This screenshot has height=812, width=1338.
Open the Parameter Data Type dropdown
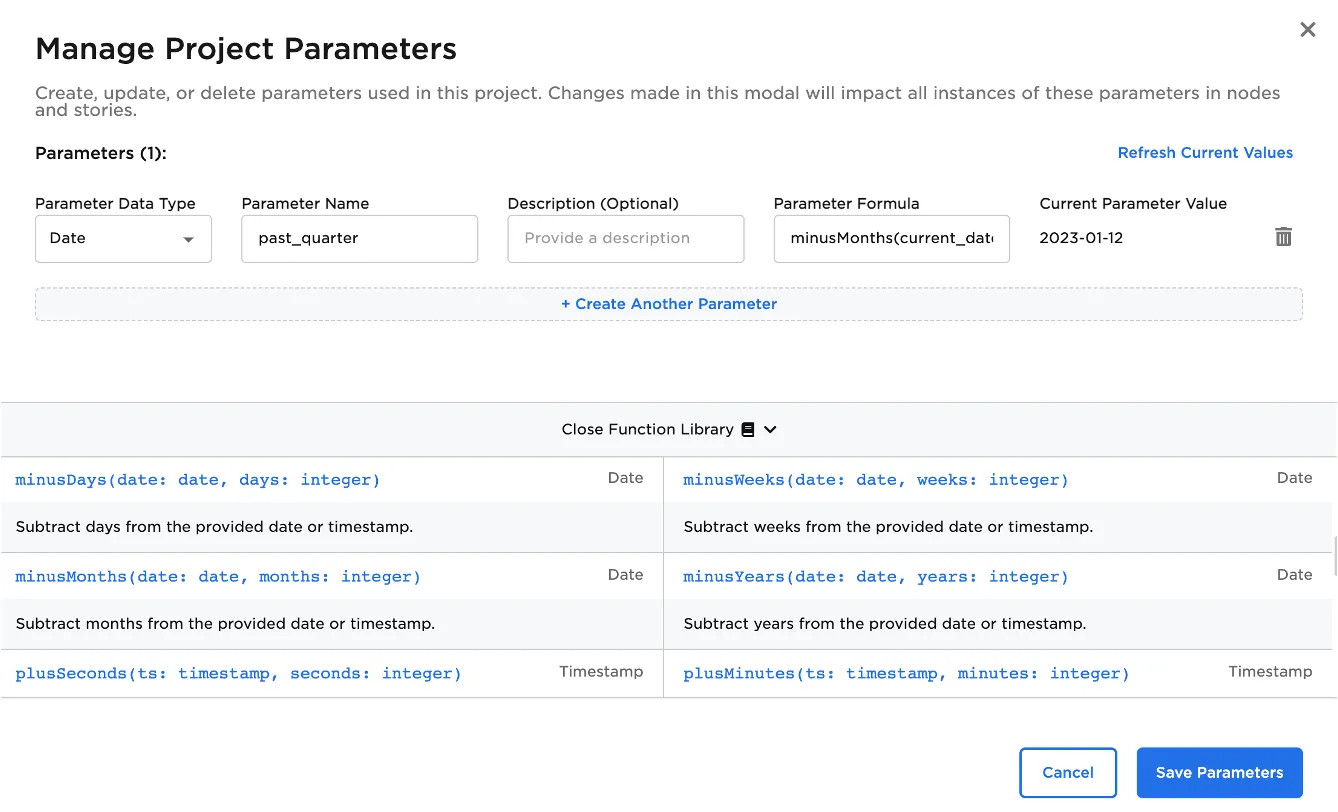point(123,239)
